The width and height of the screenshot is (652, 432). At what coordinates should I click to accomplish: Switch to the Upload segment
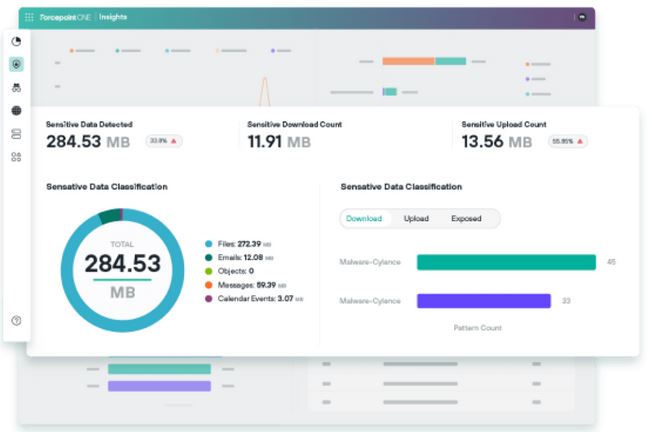click(416, 218)
